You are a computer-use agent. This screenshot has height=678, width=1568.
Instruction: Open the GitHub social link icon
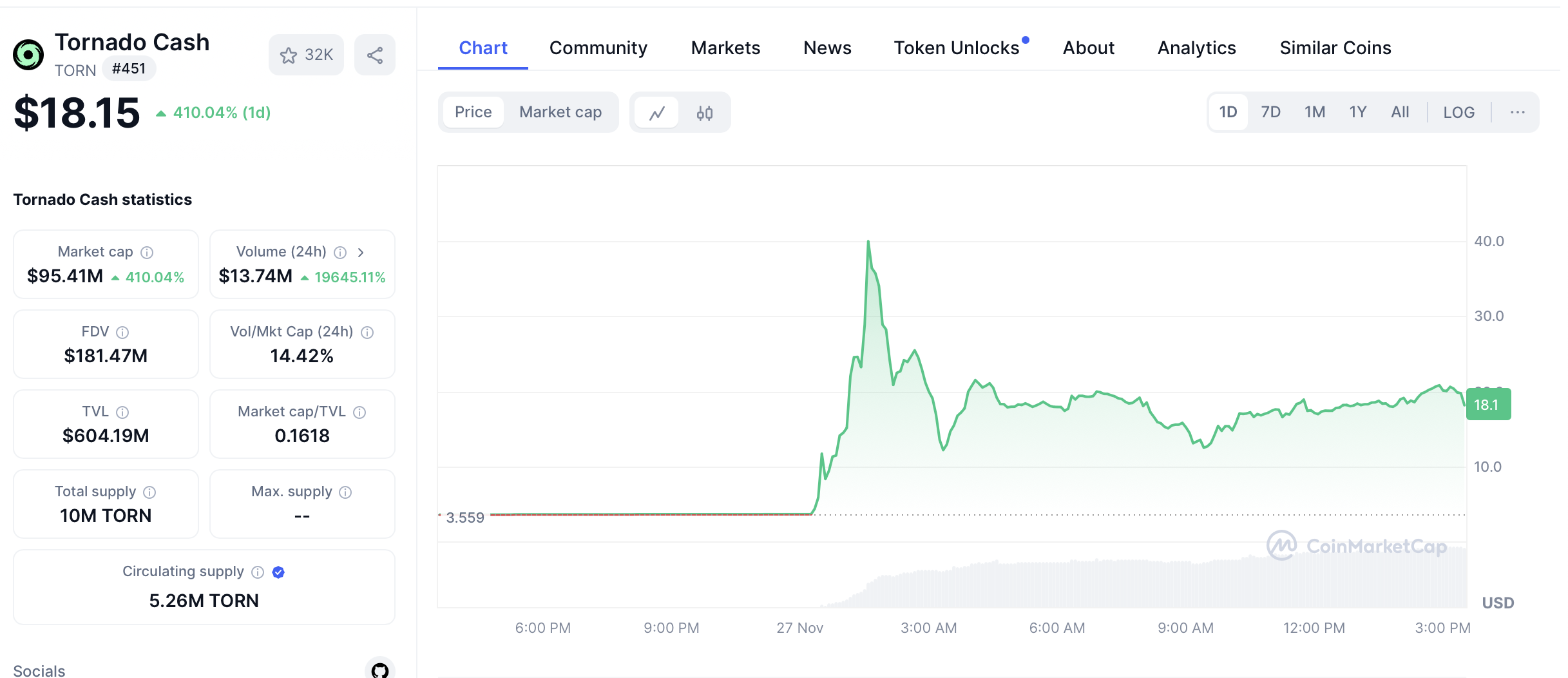click(380, 670)
